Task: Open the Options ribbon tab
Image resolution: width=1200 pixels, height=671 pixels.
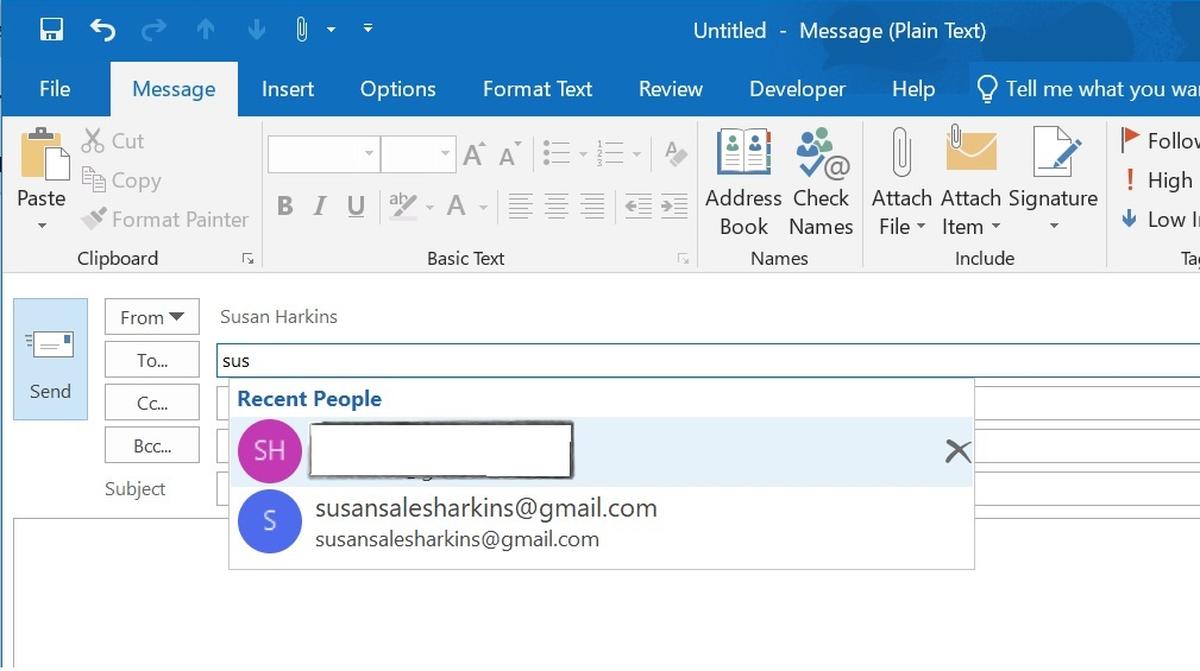Action: pos(397,88)
